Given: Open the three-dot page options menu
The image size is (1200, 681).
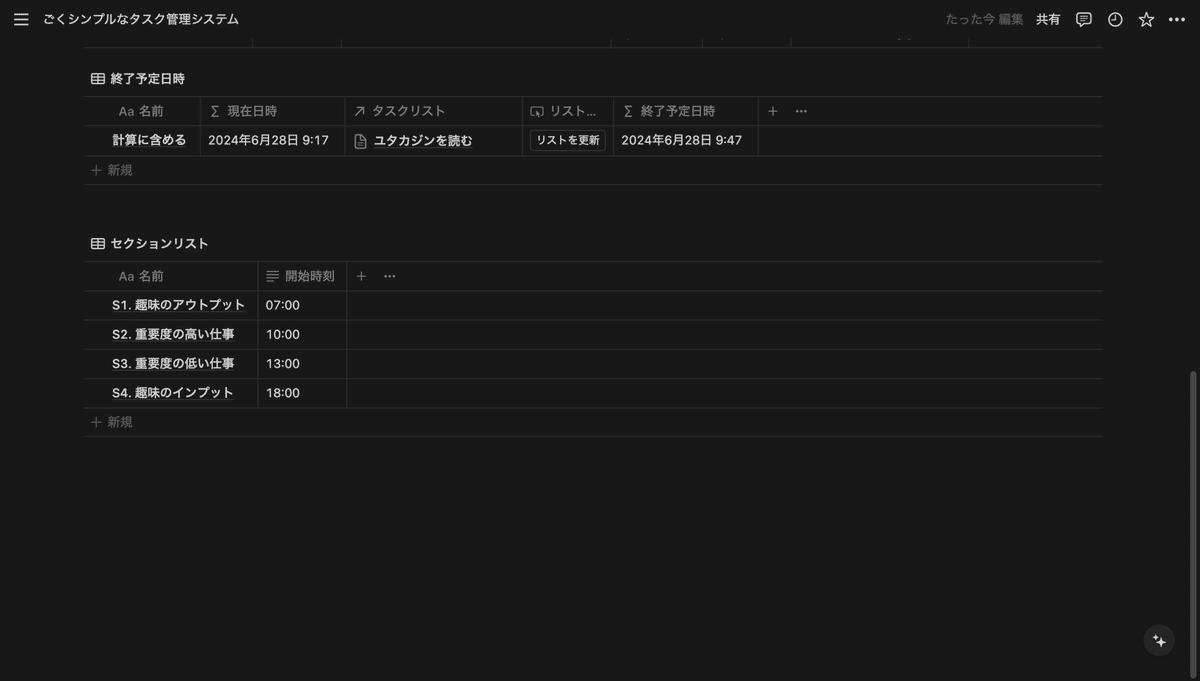Looking at the screenshot, I should [x=1177, y=19].
